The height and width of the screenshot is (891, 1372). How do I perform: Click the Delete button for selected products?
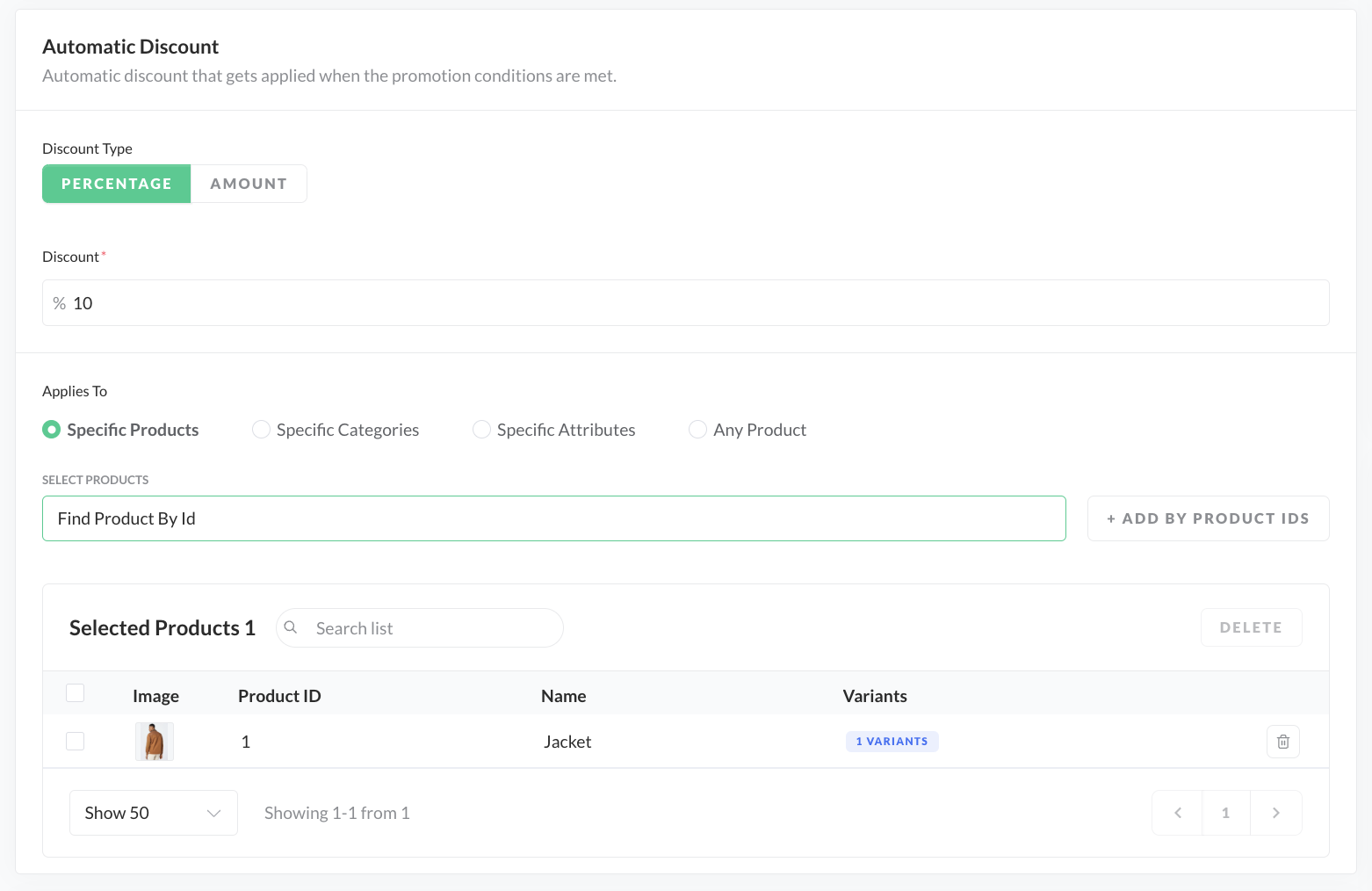pyautogui.click(x=1250, y=627)
